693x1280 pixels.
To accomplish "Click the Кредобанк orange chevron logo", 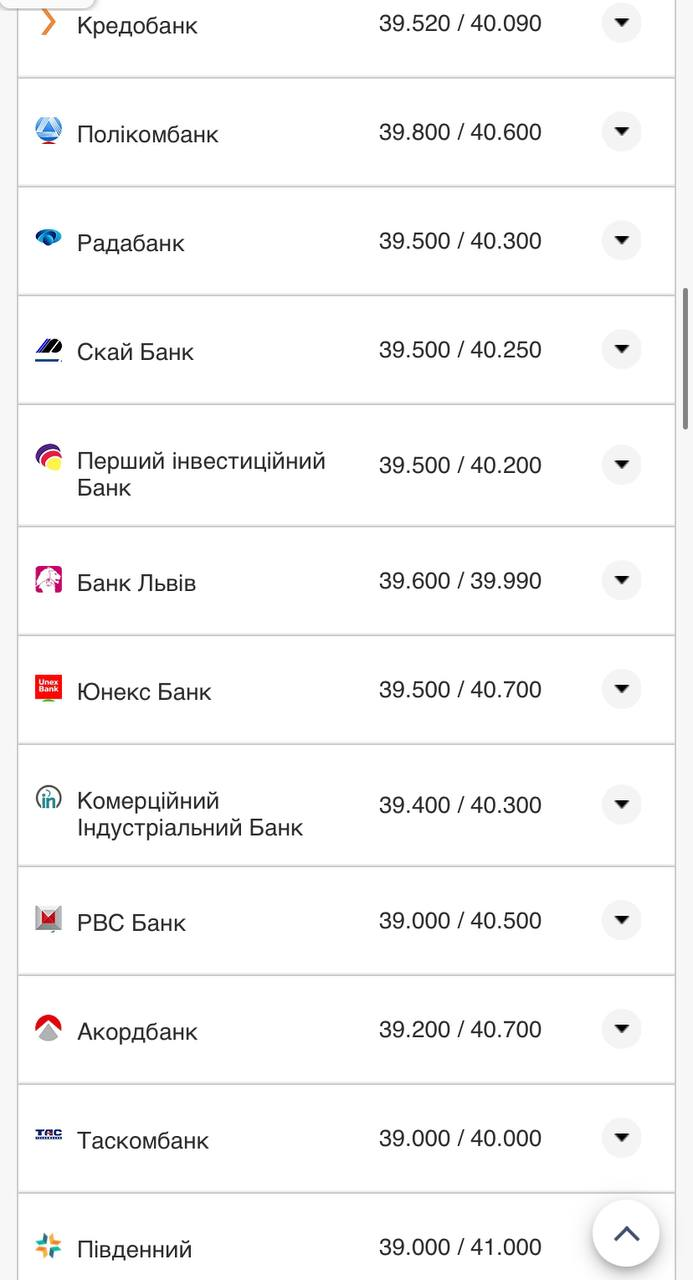I will coord(48,22).
